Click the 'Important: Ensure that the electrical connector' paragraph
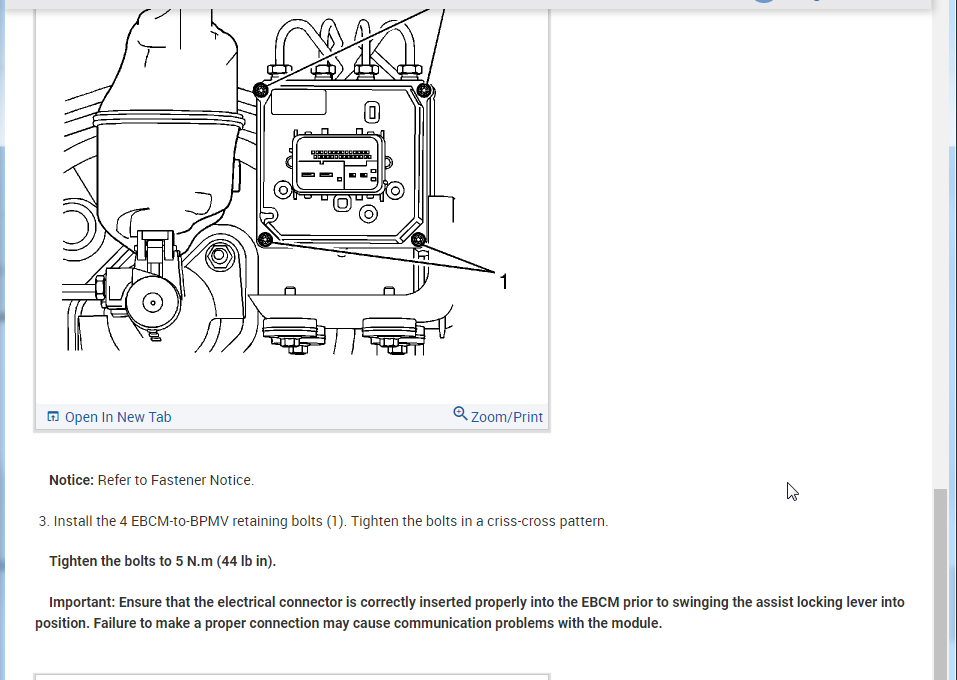 470,612
